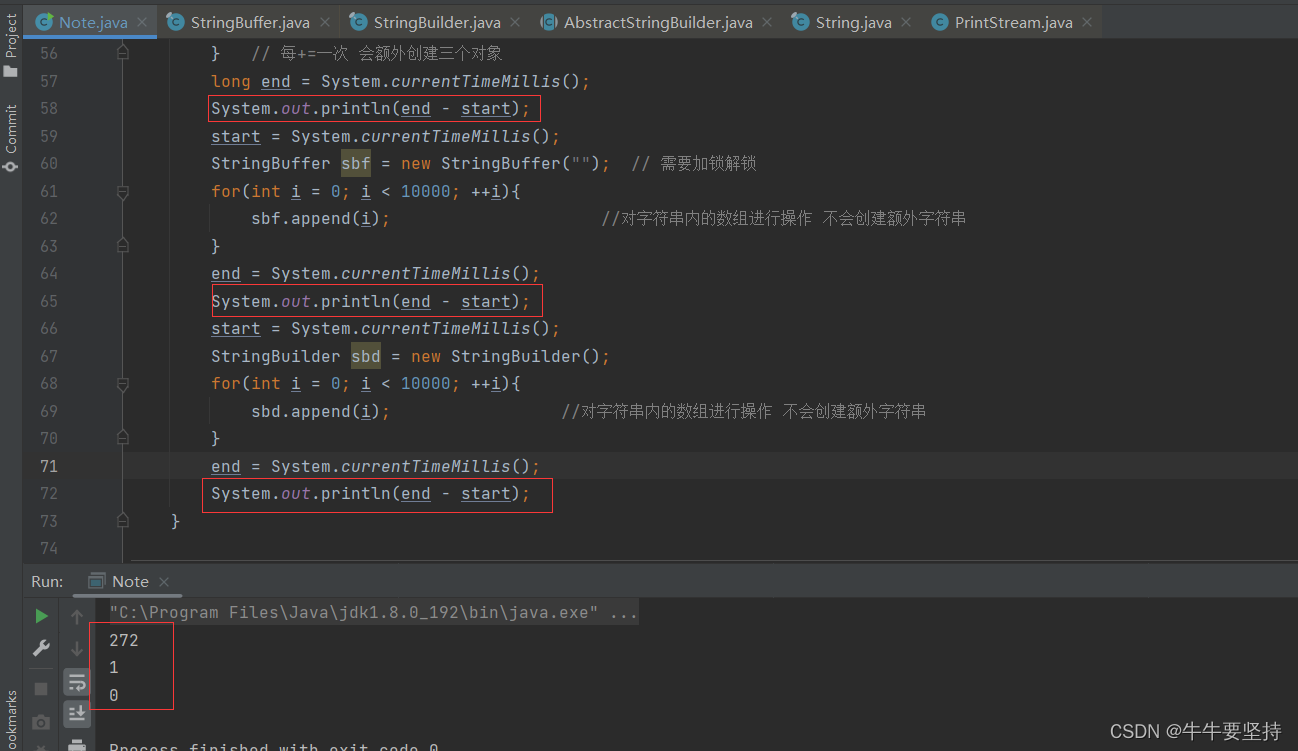Open the Project tool window

click(x=11, y=45)
